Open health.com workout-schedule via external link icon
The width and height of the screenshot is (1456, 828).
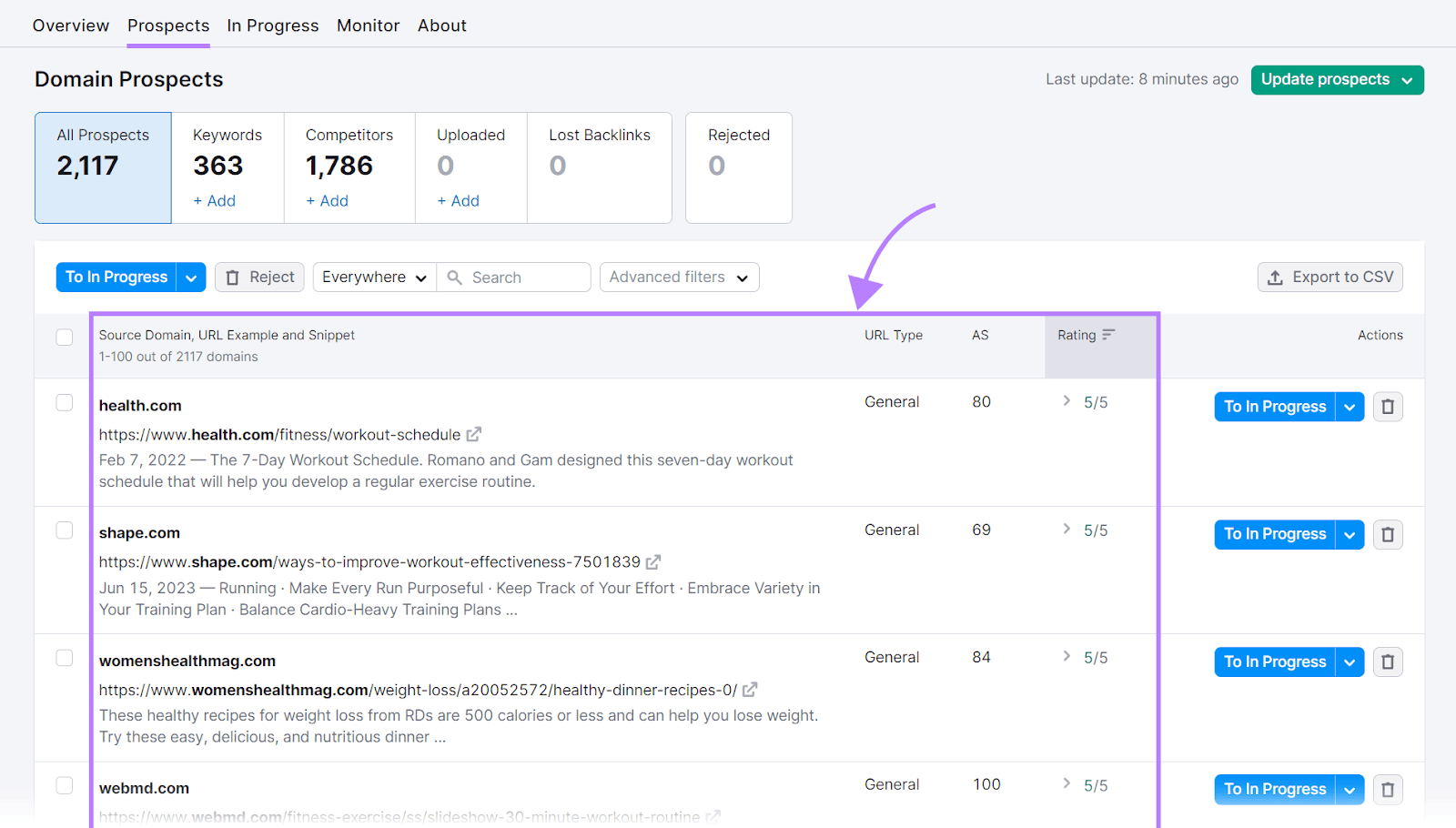coord(474,434)
